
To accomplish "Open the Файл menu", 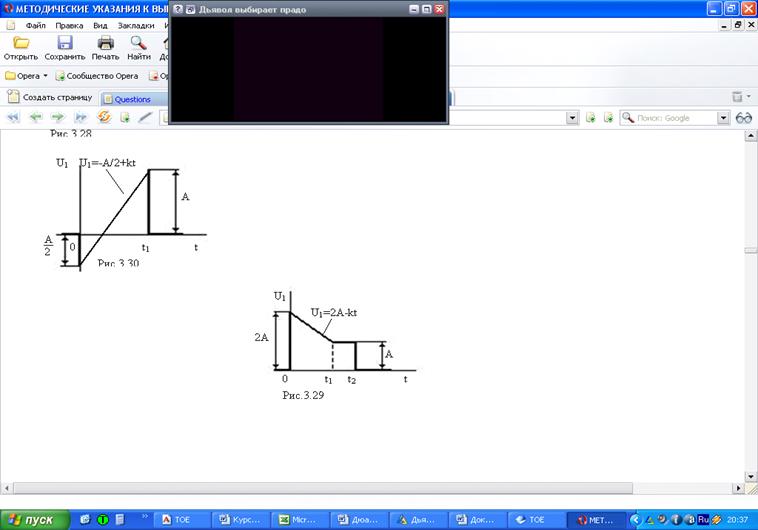I will point(36,26).
